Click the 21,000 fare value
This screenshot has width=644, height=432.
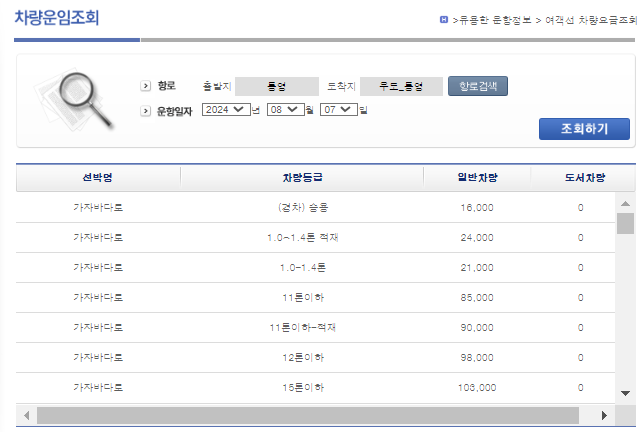coord(477,267)
